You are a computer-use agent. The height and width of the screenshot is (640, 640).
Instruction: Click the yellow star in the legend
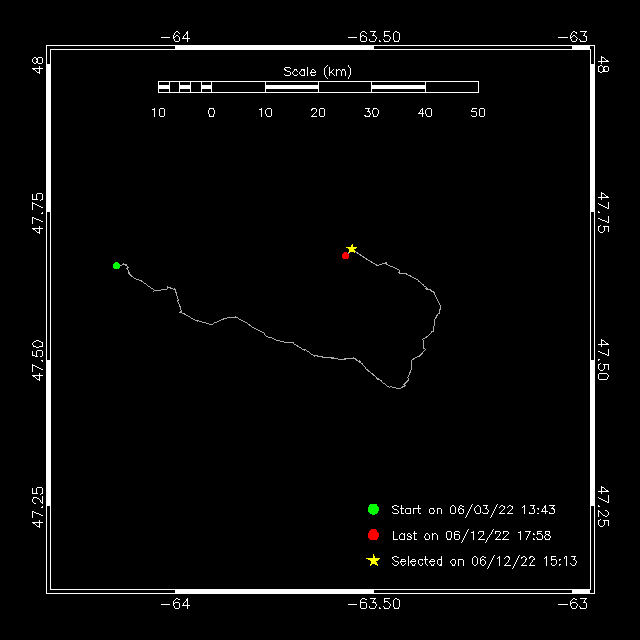pyautogui.click(x=373, y=561)
